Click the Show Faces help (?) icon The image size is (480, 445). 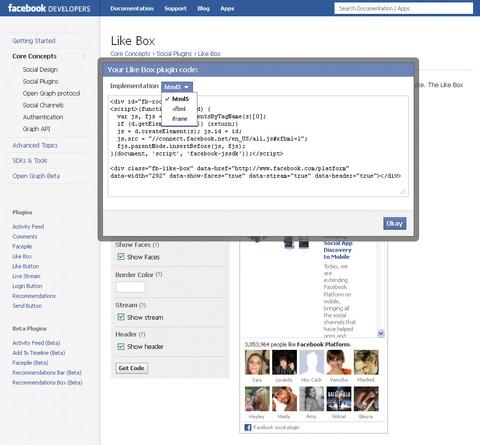(156, 245)
